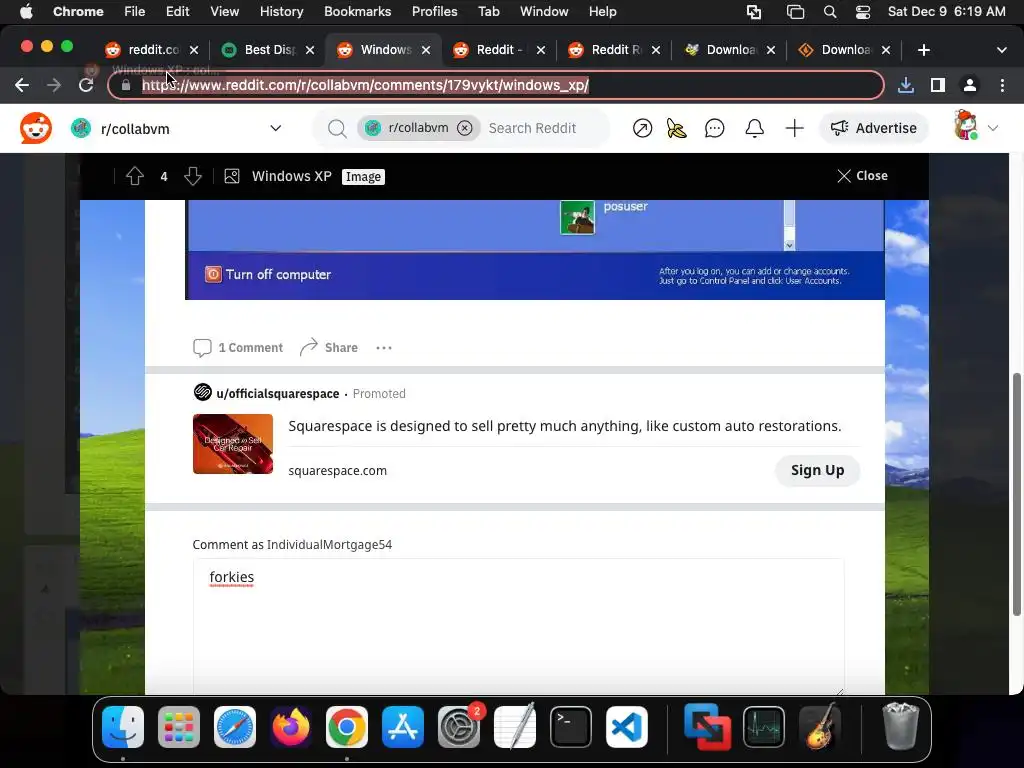Click the search magnifier in Reddit header
Viewport: 1024px width, 768px height.
pos(337,129)
